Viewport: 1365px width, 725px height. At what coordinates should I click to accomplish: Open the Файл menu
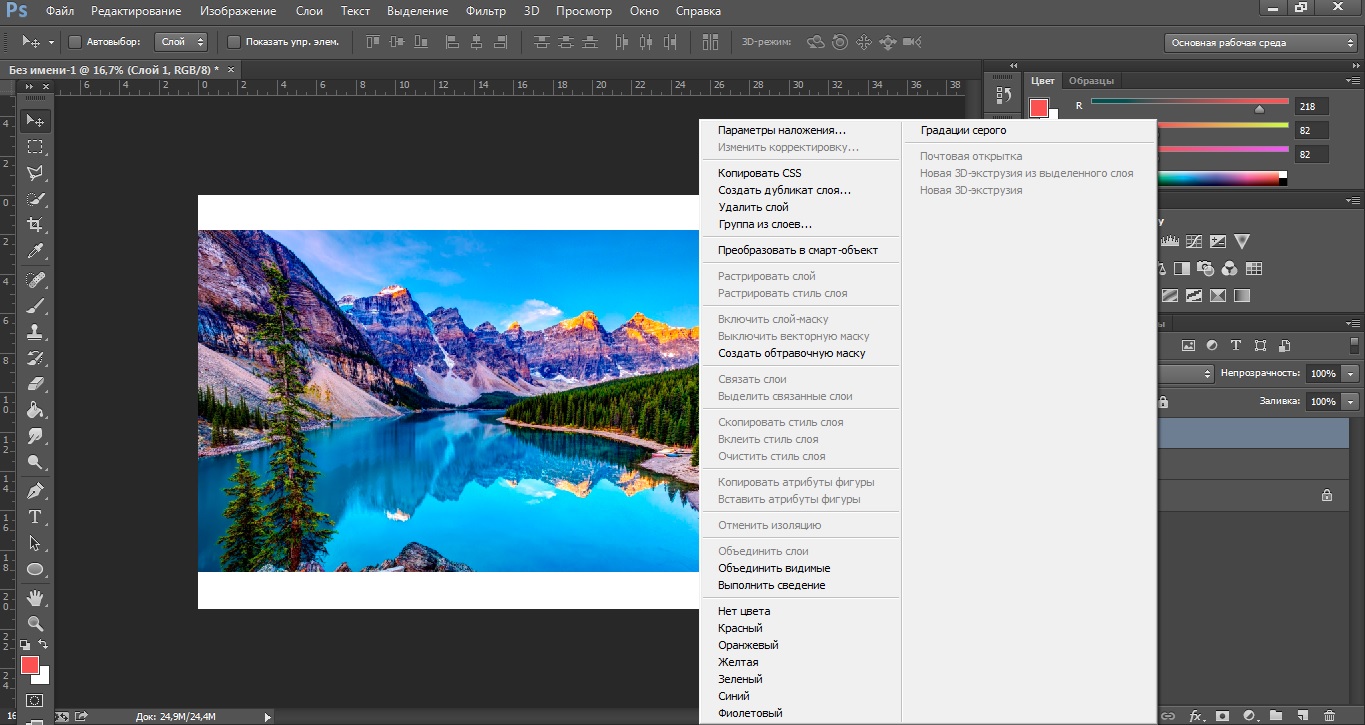(x=60, y=11)
